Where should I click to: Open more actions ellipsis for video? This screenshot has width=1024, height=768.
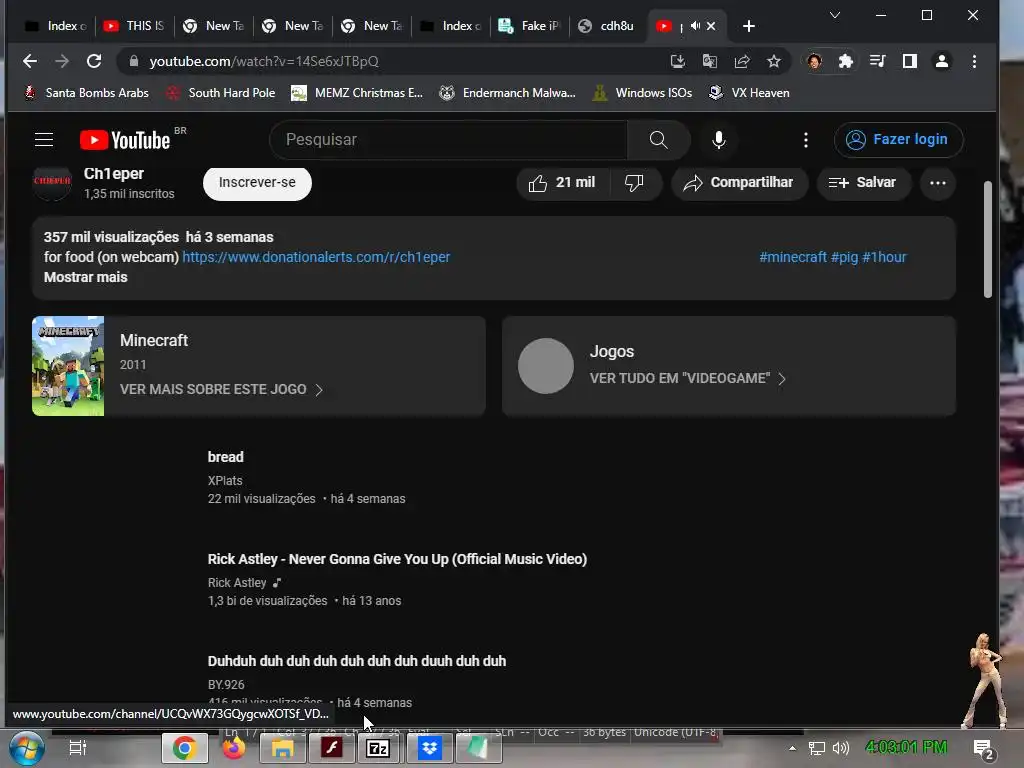pyautogui.click(x=938, y=183)
